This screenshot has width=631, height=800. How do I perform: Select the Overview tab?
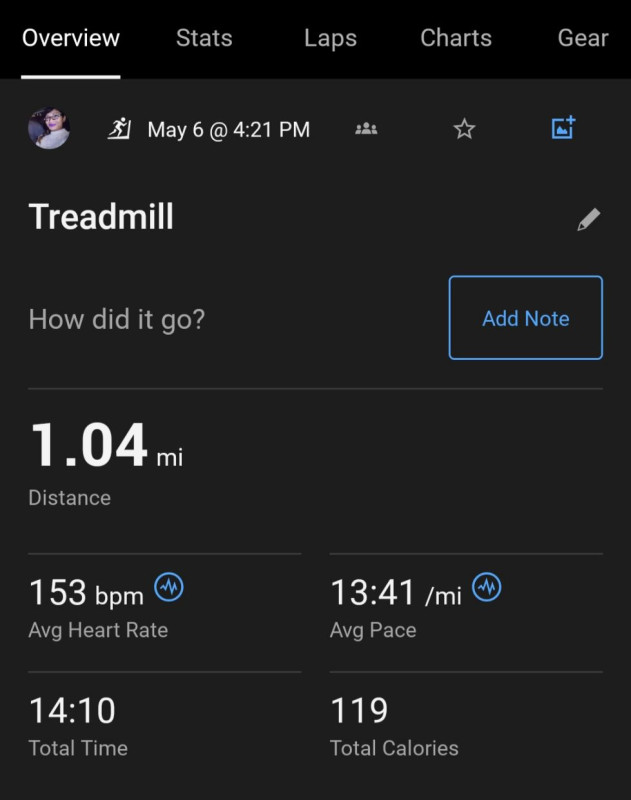[71, 38]
